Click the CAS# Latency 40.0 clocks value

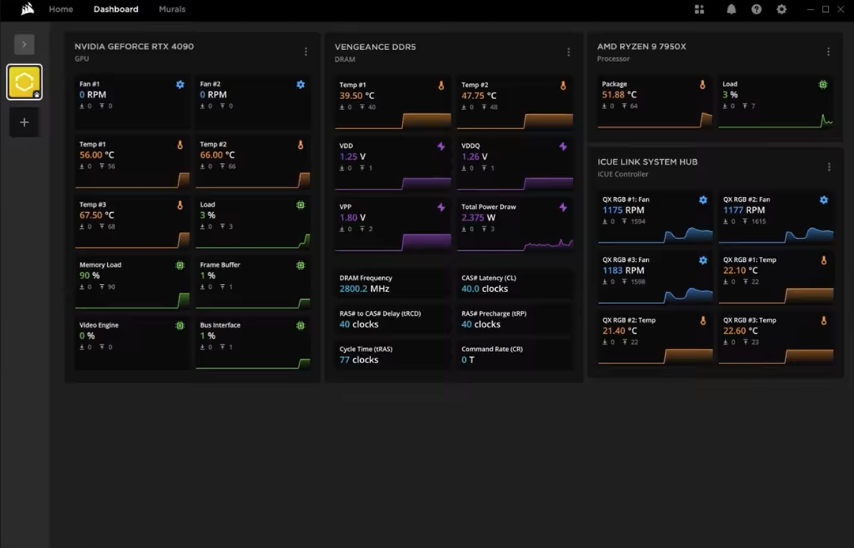pos(485,289)
